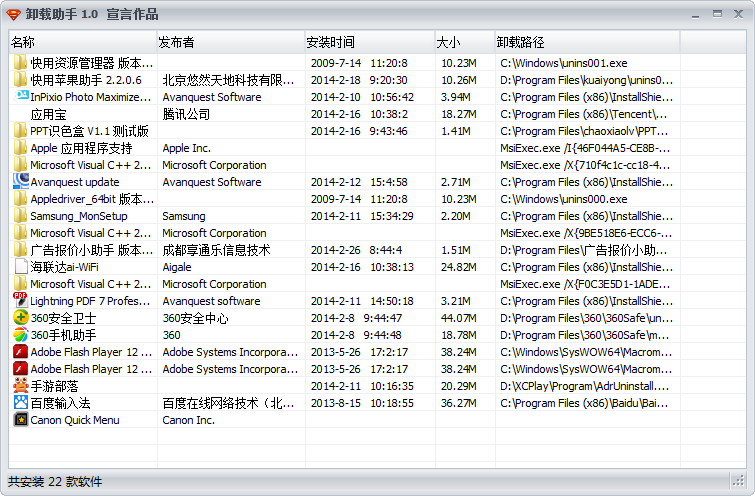
Task: Click the MsiExec.exe /I{46F044A5 path
Action: point(585,148)
